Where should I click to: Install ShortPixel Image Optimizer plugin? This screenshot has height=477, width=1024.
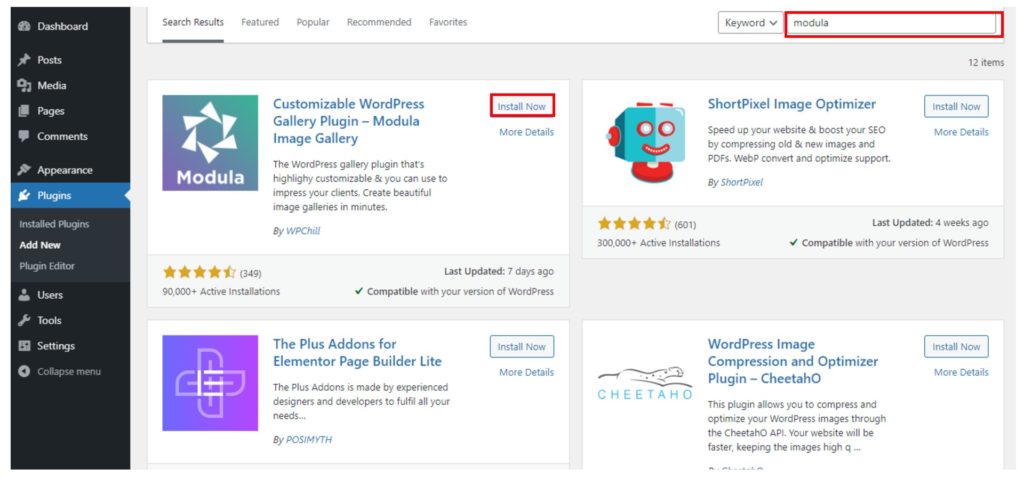956,106
